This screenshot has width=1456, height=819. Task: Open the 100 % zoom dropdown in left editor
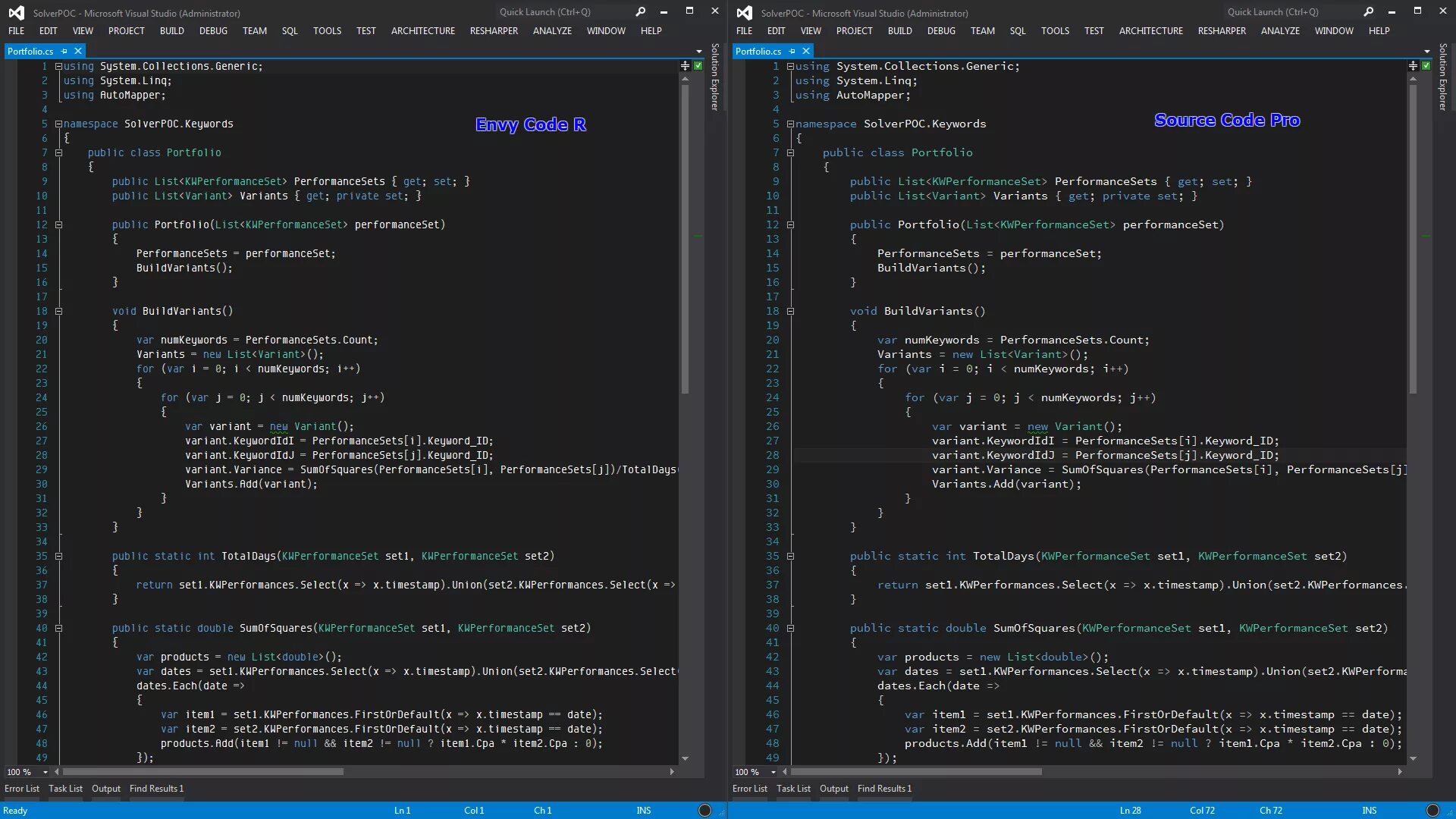click(45, 772)
